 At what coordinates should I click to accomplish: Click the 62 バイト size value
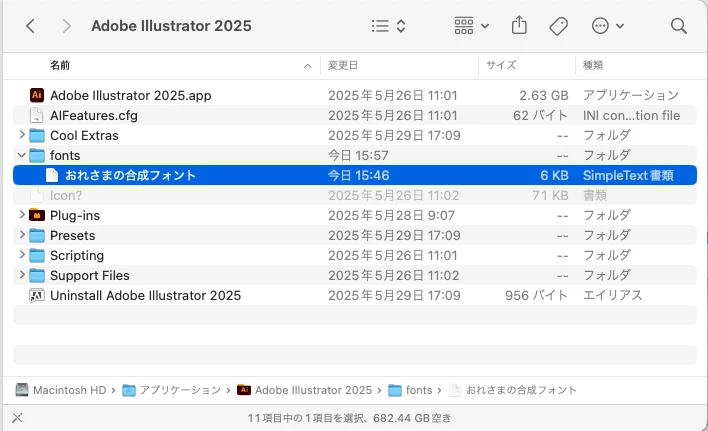[540, 116]
